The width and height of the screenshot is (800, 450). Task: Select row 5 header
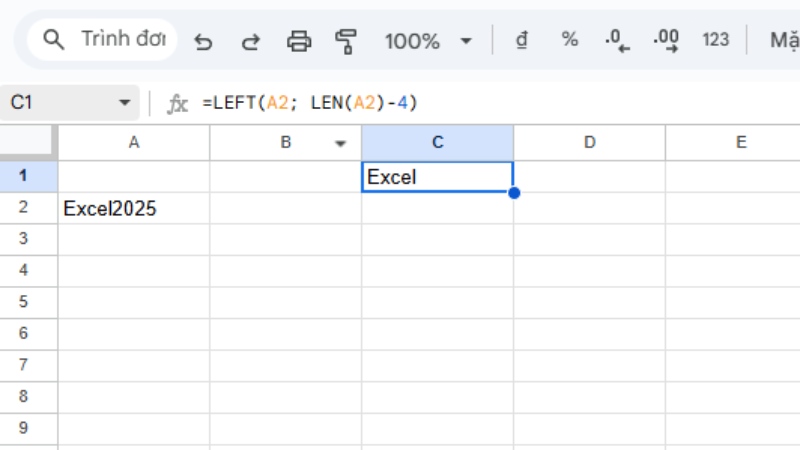29,302
